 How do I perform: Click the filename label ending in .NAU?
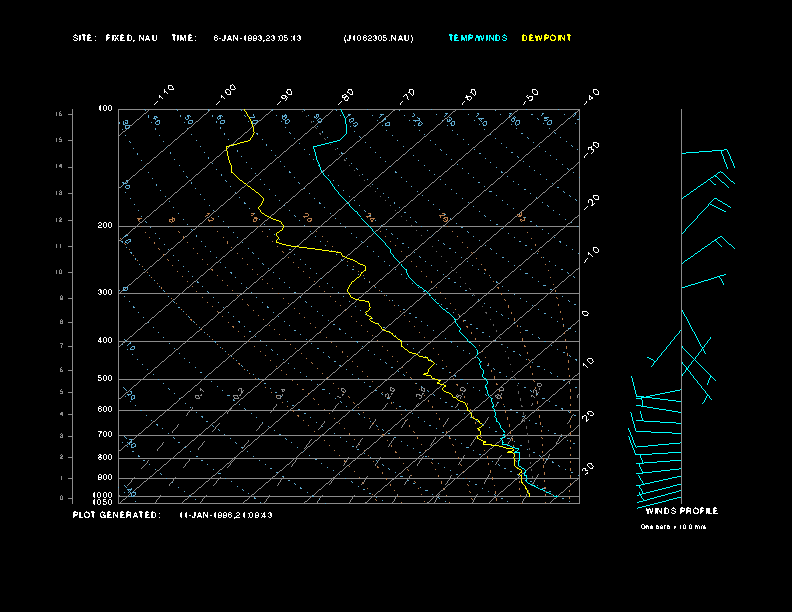(x=377, y=38)
